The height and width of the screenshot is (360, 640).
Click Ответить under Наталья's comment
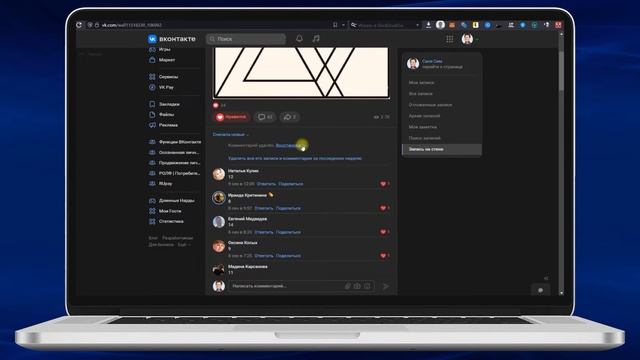266,184
